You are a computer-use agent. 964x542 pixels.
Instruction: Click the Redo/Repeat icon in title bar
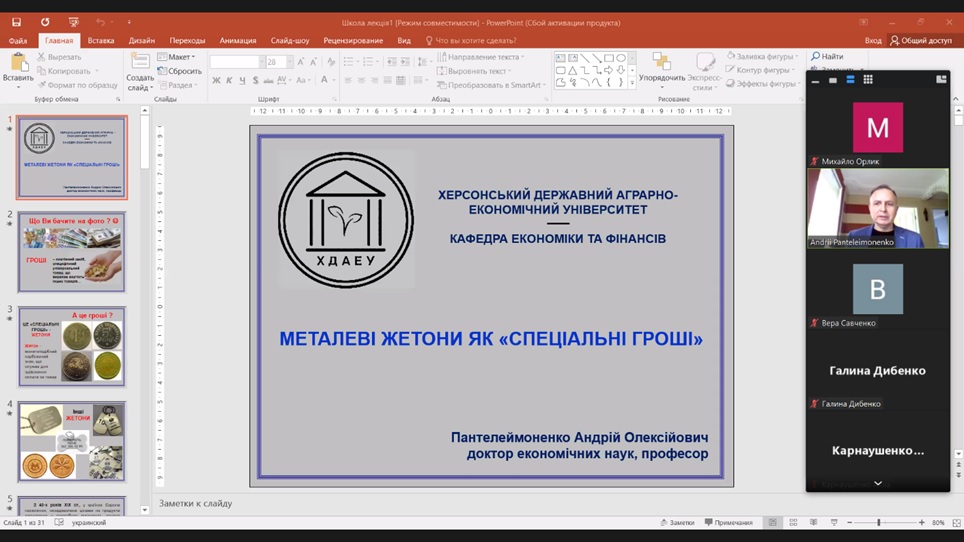point(45,22)
